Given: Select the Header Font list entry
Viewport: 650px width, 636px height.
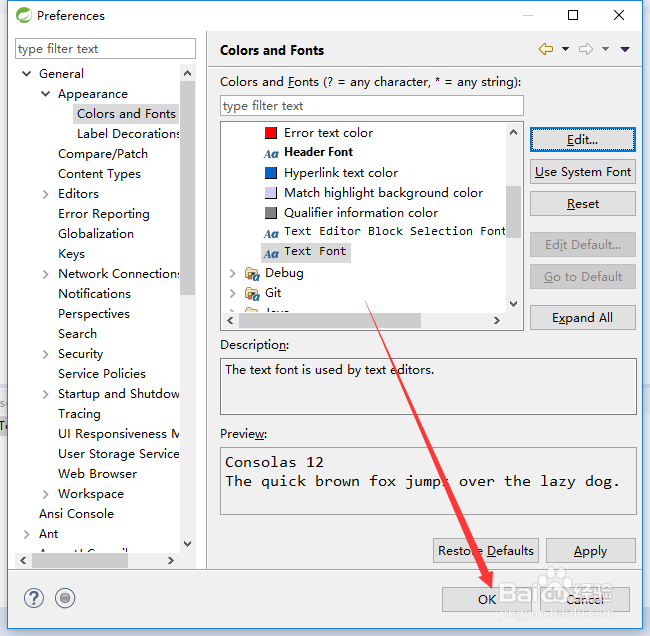Looking at the screenshot, I should pos(318,152).
